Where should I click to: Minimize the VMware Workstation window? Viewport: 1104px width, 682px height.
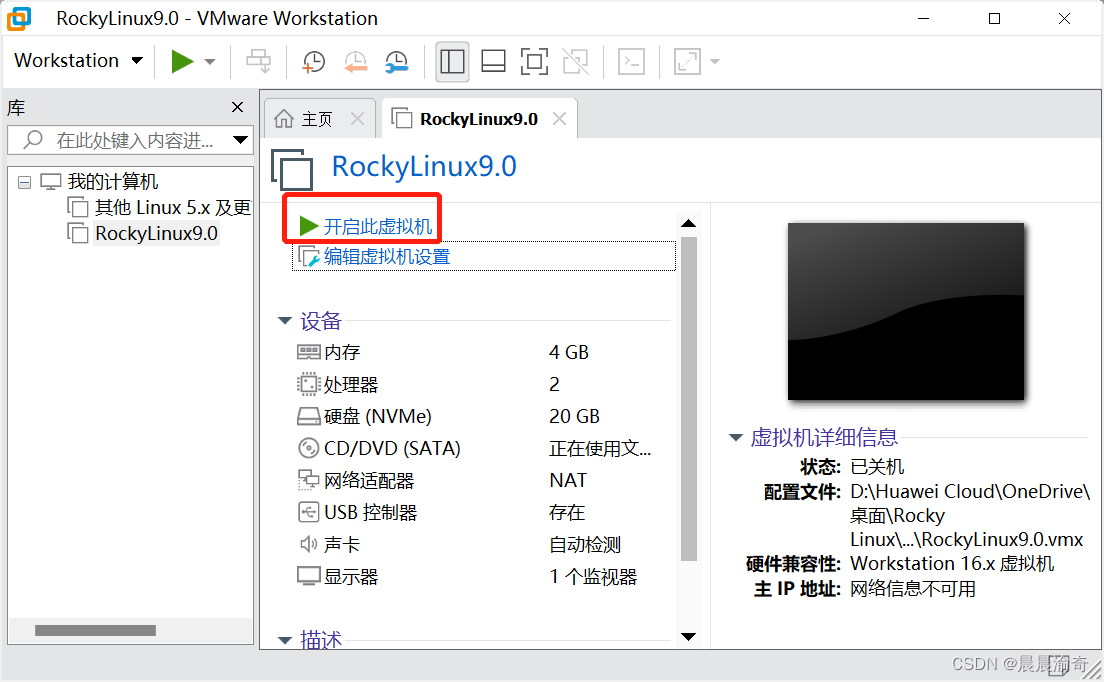(x=924, y=18)
